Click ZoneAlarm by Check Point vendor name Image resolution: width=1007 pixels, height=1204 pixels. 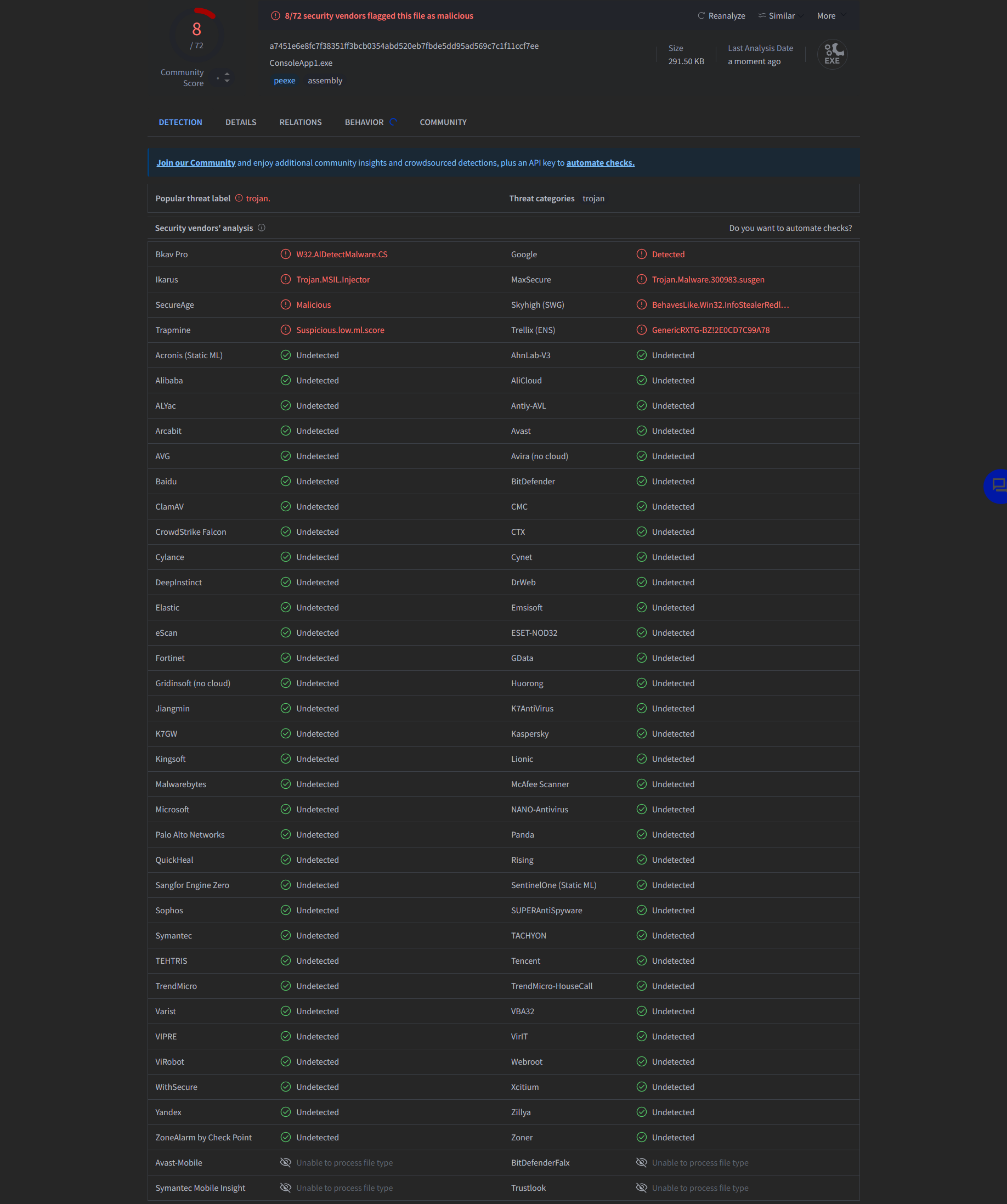(203, 1137)
